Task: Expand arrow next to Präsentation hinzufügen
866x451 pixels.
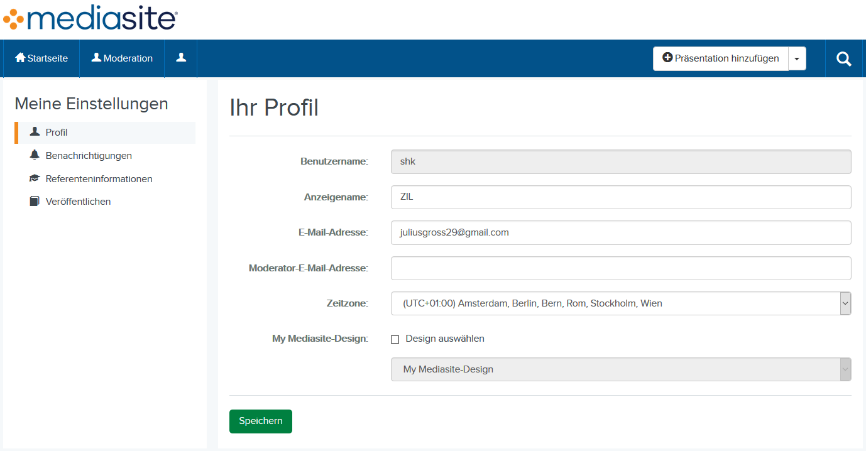Action: pyautogui.click(x=797, y=58)
